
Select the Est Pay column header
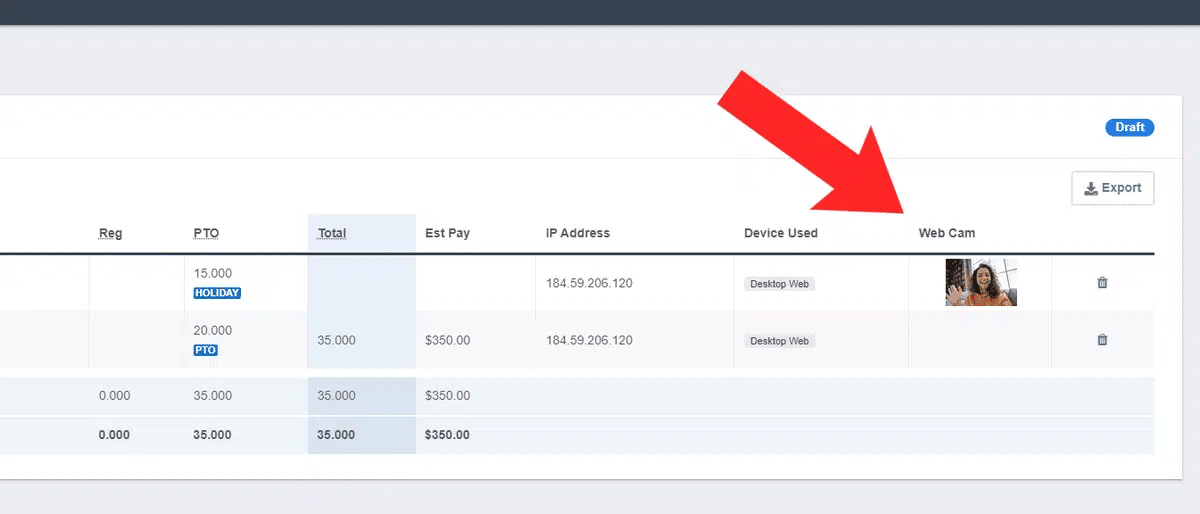pyautogui.click(x=447, y=233)
